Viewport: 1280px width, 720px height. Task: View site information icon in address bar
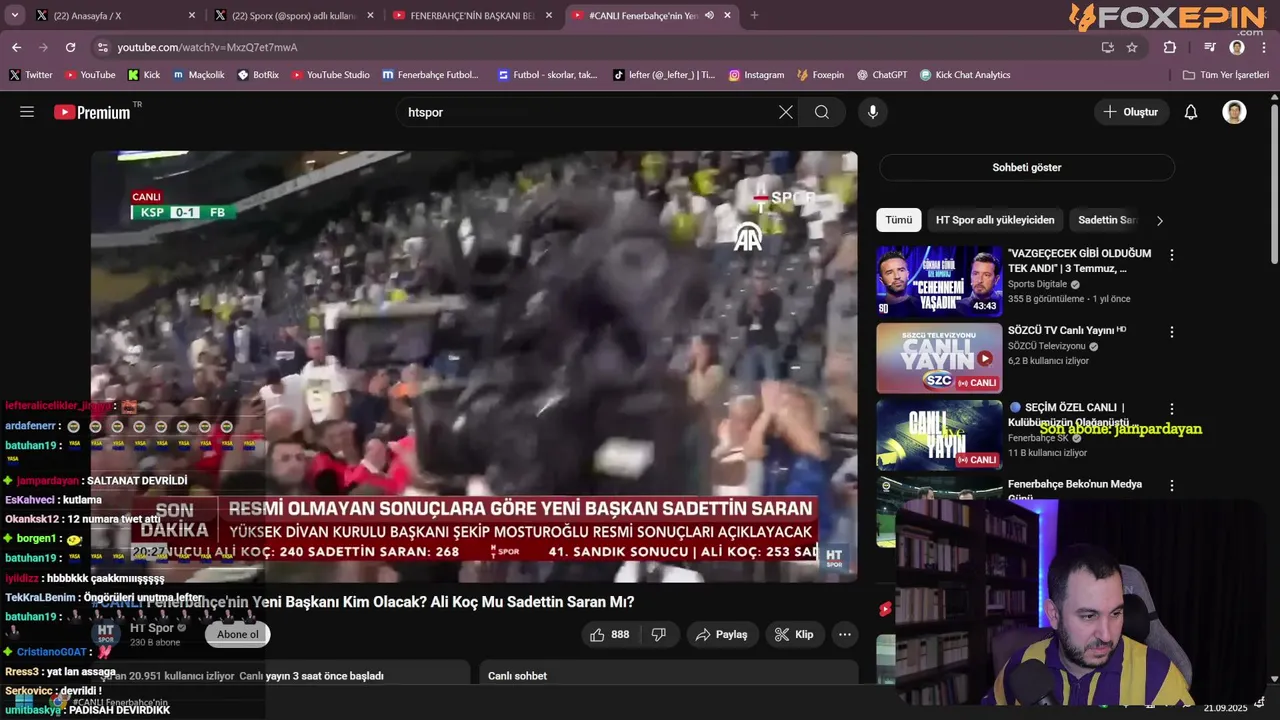[x=102, y=47]
